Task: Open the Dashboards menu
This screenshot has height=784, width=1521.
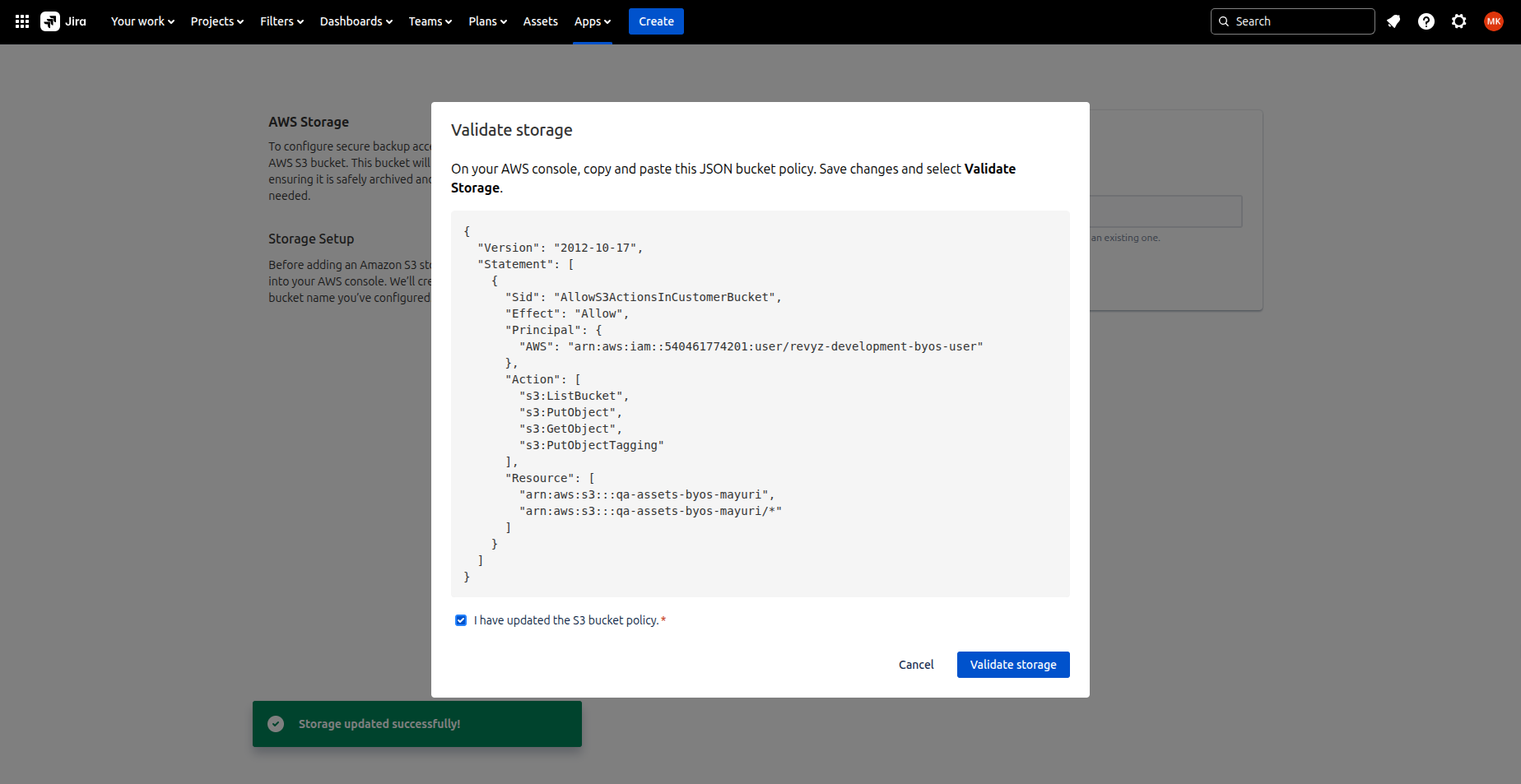Action: tap(356, 21)
